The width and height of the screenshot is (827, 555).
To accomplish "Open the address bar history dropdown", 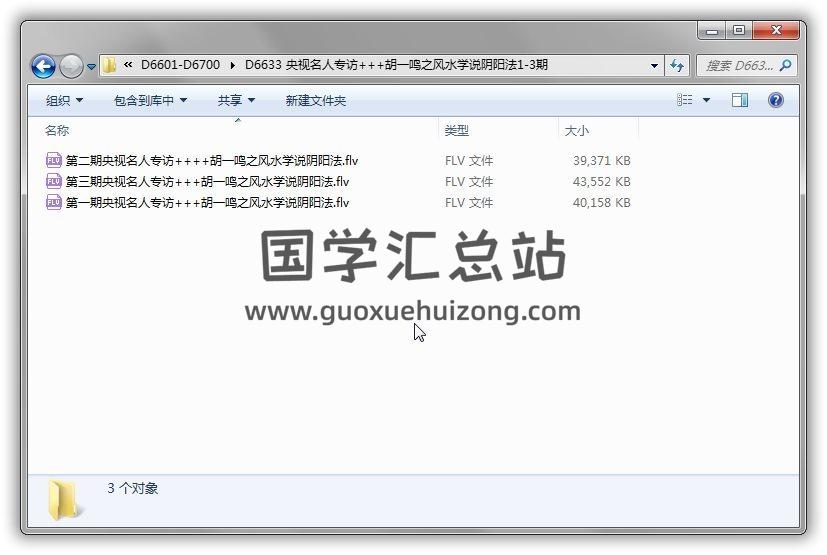I will point(654,65).
